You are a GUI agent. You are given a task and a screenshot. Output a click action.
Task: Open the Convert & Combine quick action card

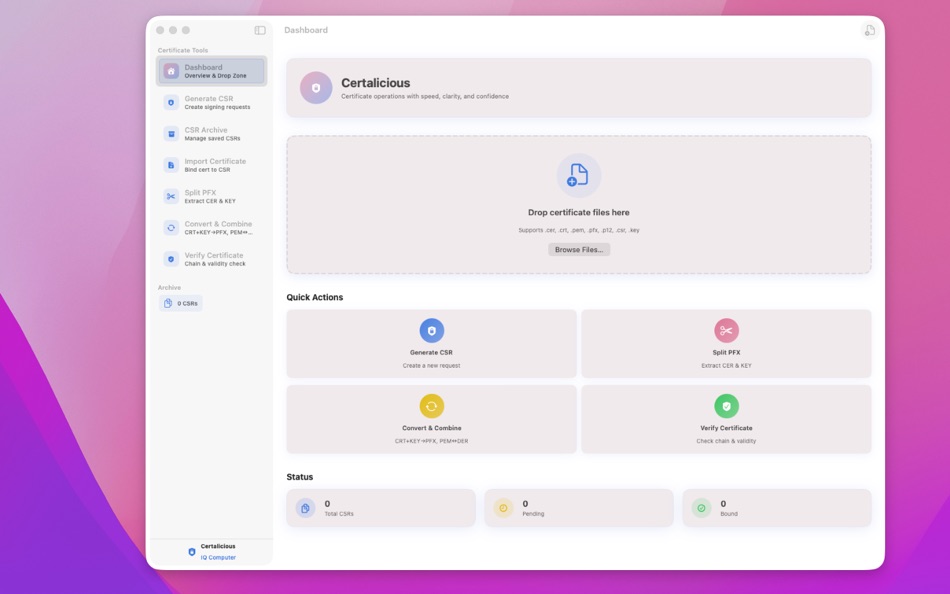point(431,419)
